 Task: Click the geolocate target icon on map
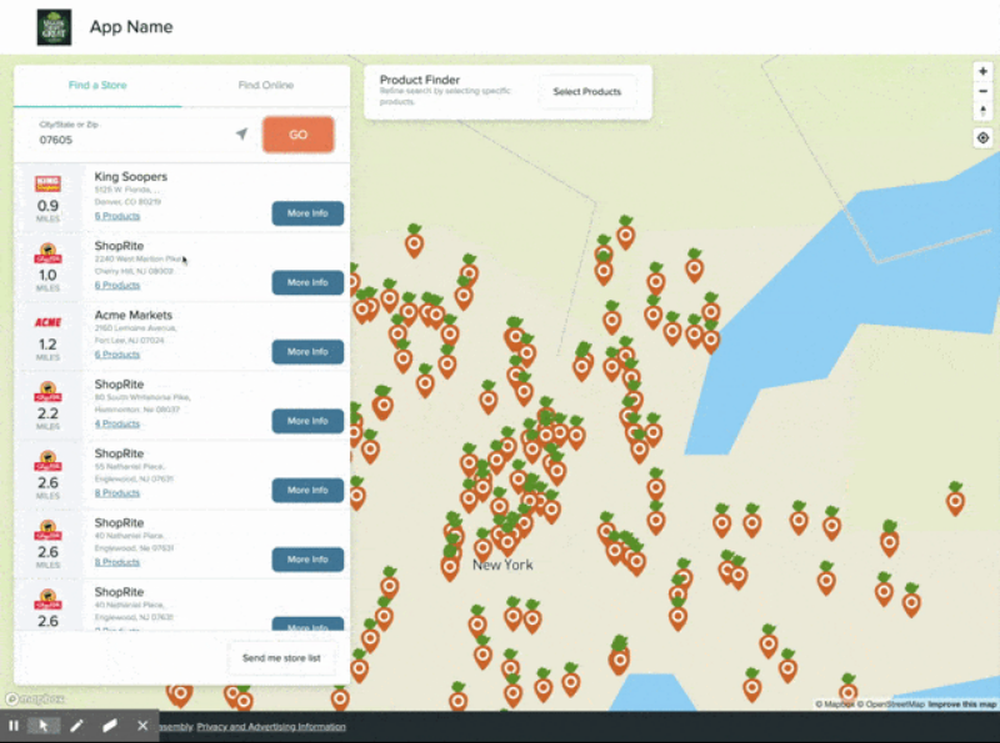point(983,137)
